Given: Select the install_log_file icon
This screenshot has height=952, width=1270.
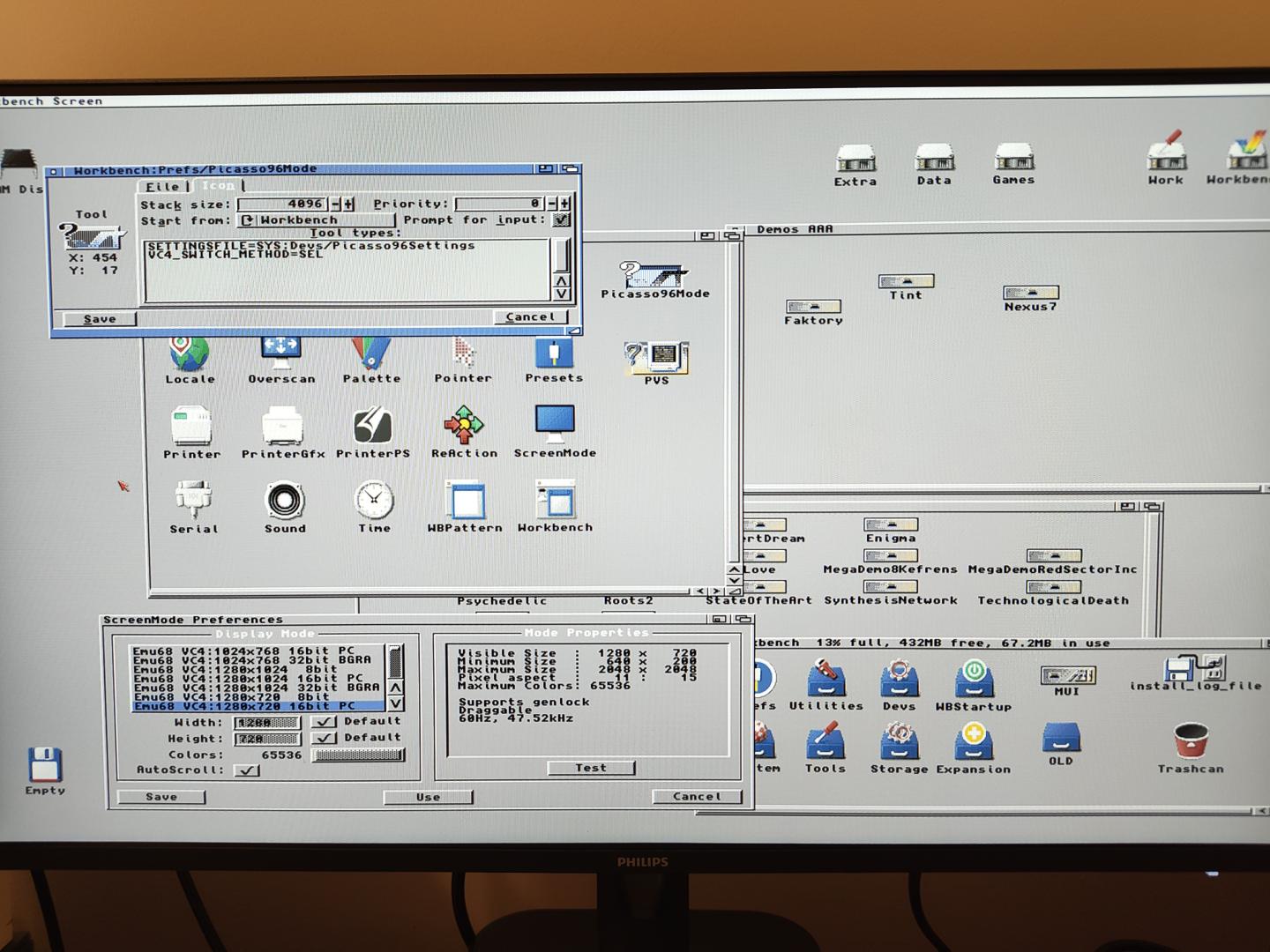Looking at the screenshot, I should tap(1195, 667).
